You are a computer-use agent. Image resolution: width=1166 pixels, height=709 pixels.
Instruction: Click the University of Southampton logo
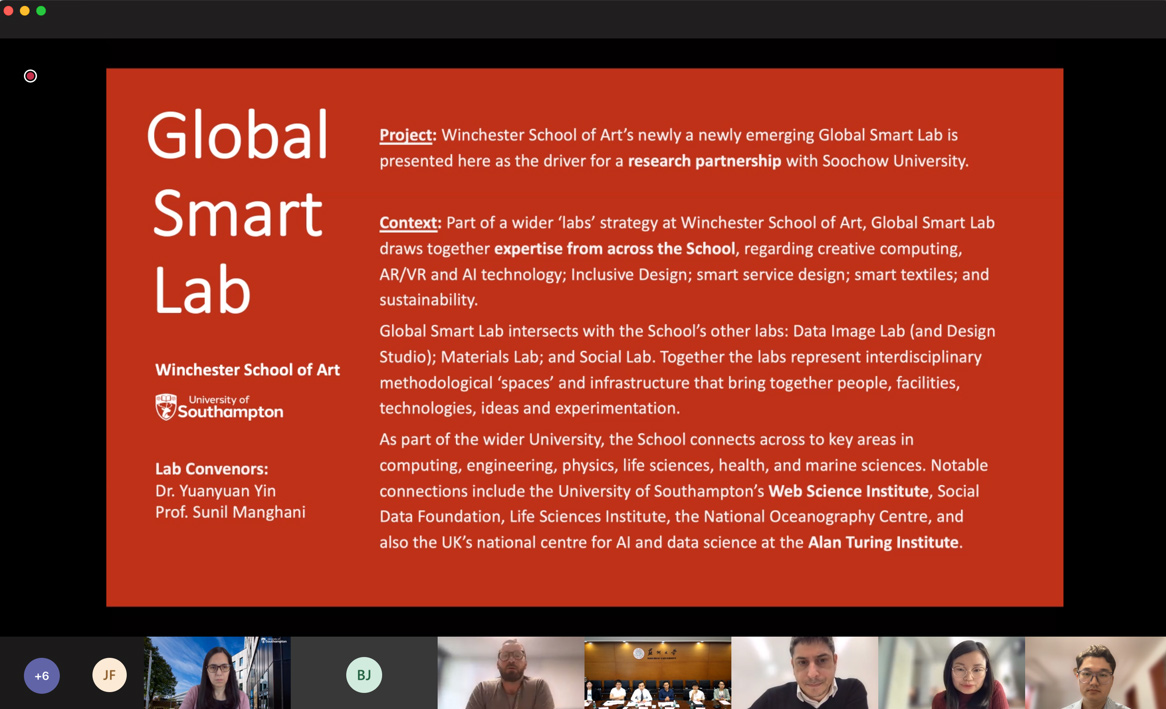(x=219, y=407)
